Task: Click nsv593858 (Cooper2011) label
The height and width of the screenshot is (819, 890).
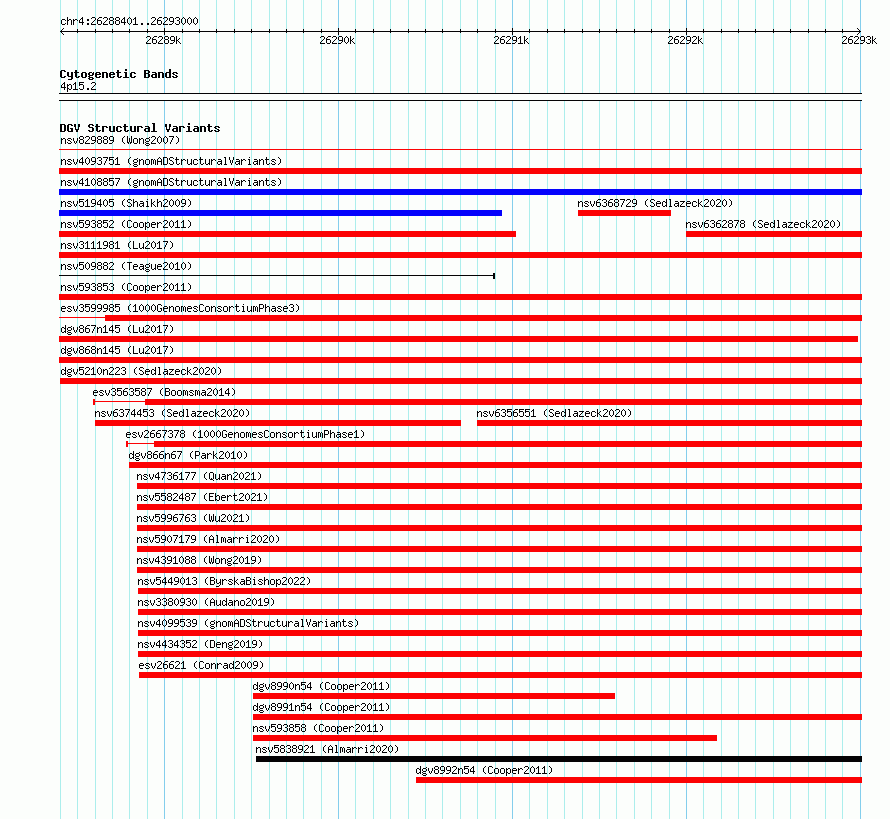Action: pos(318,728)
